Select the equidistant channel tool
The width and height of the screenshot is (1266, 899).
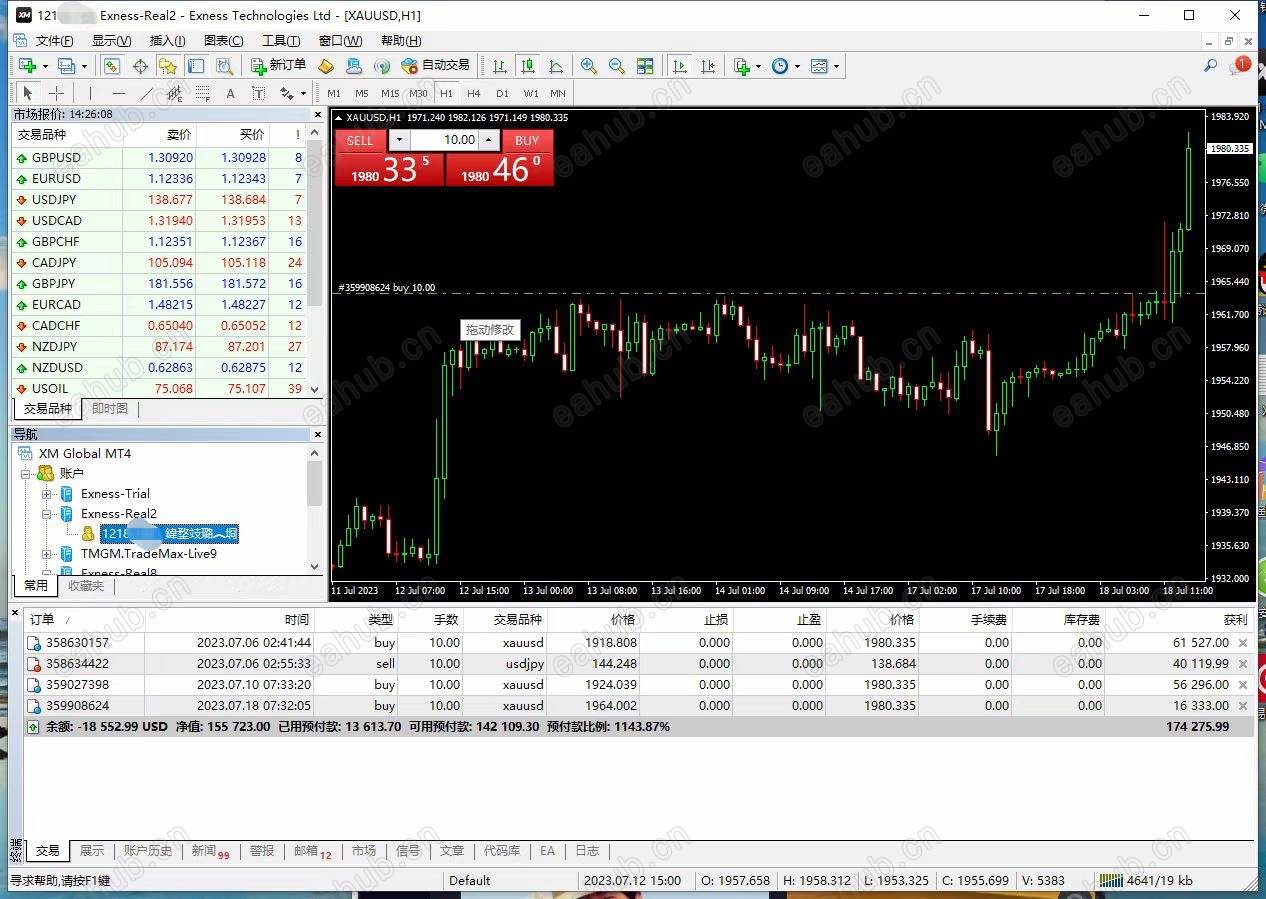175,93
